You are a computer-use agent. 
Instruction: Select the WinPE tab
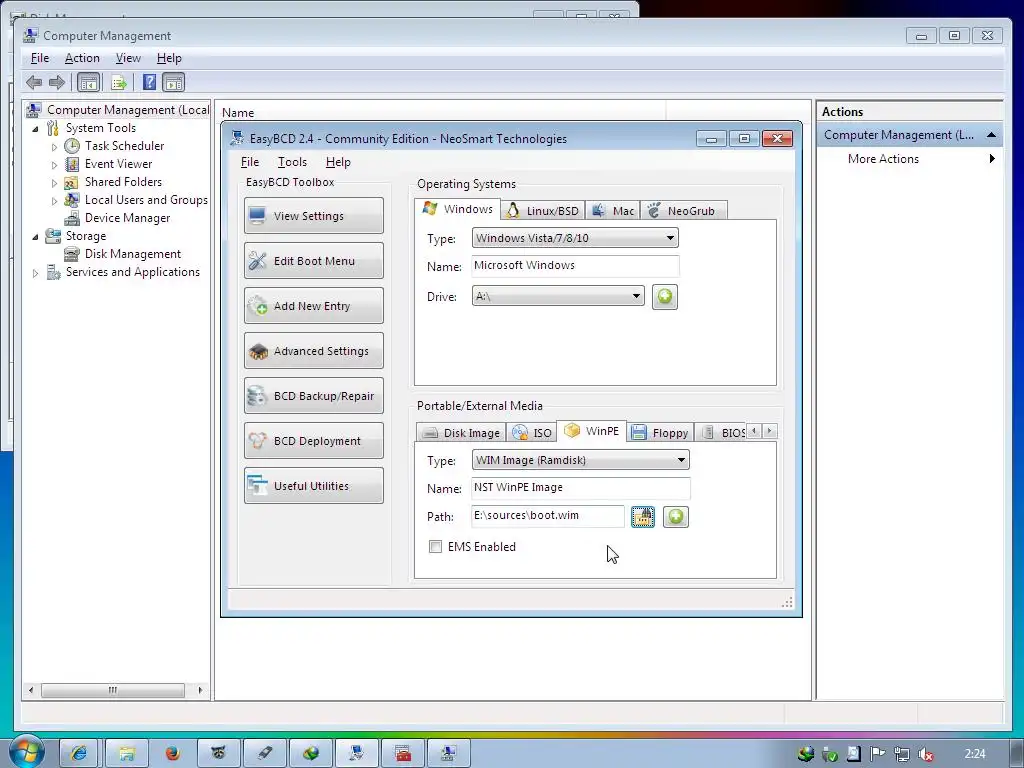click(592, 431)
